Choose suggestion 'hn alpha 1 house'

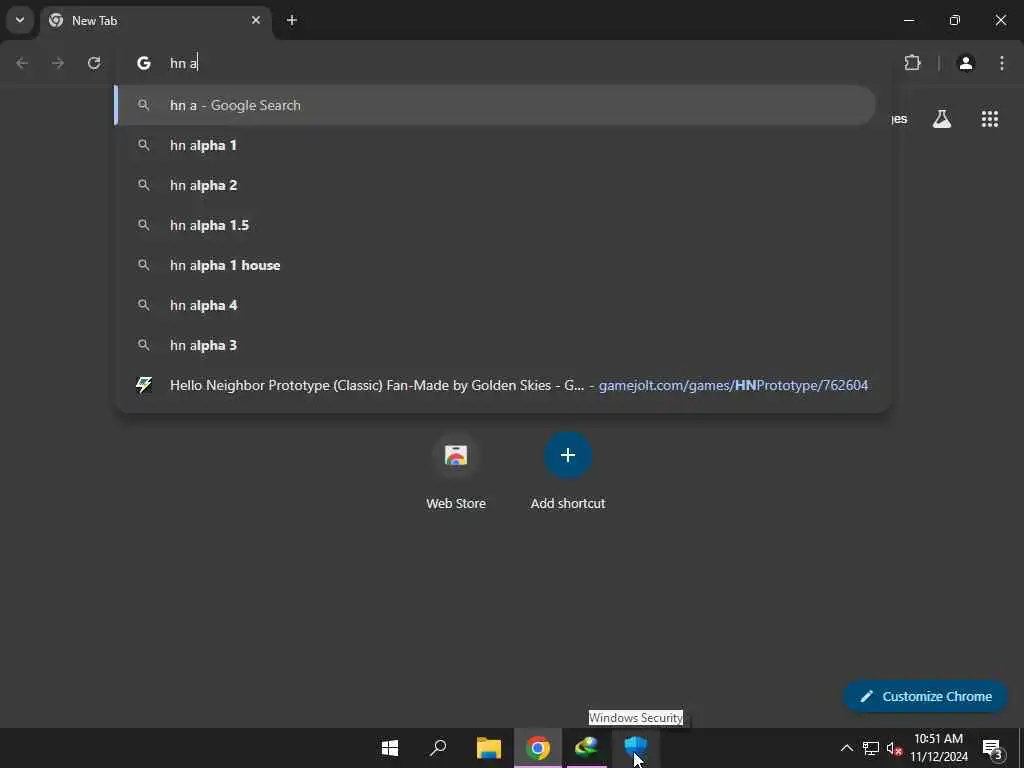[x=495, y=265]
